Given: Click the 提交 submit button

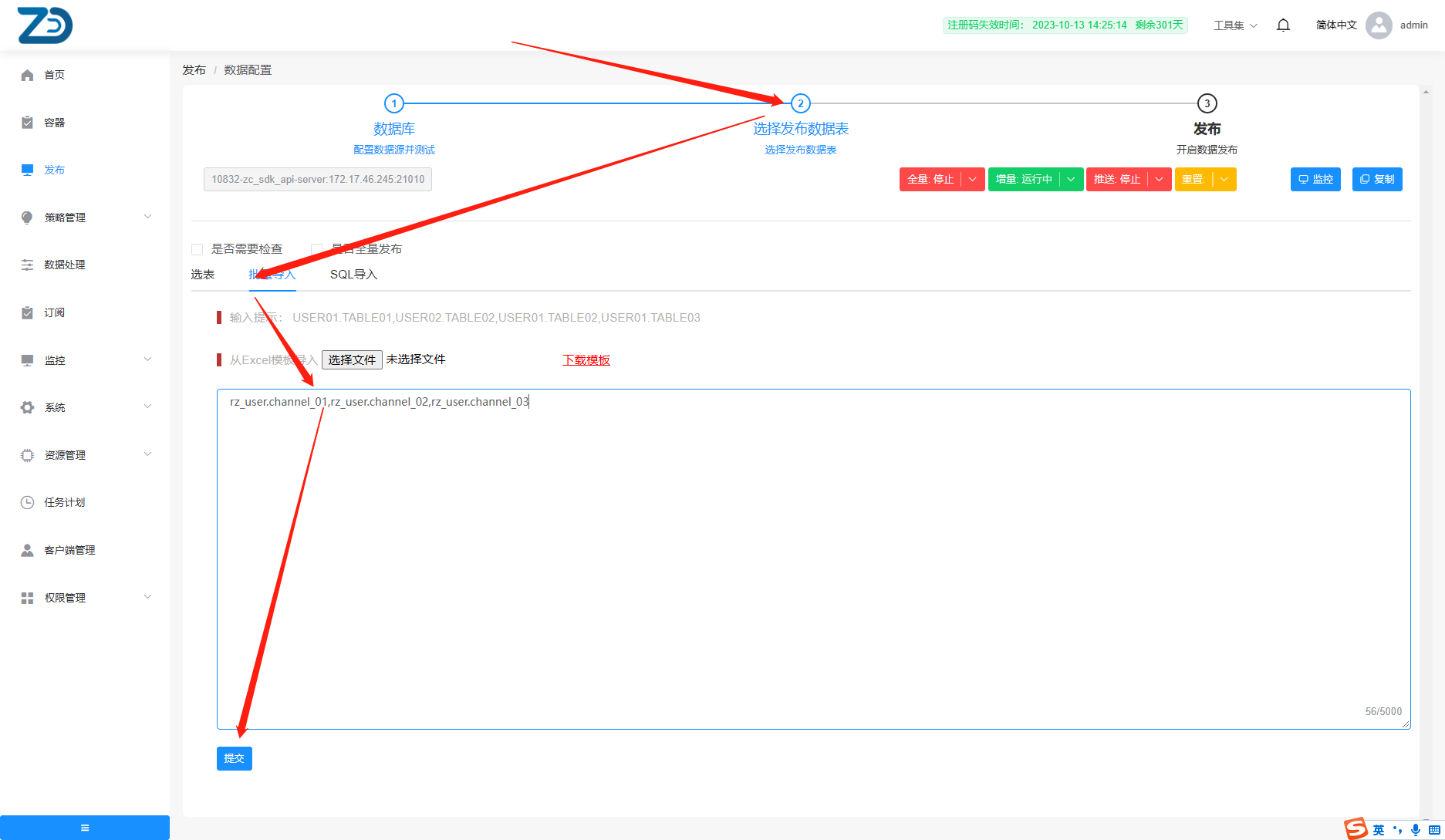Looking at the screenshot, I should pos(235,758).
